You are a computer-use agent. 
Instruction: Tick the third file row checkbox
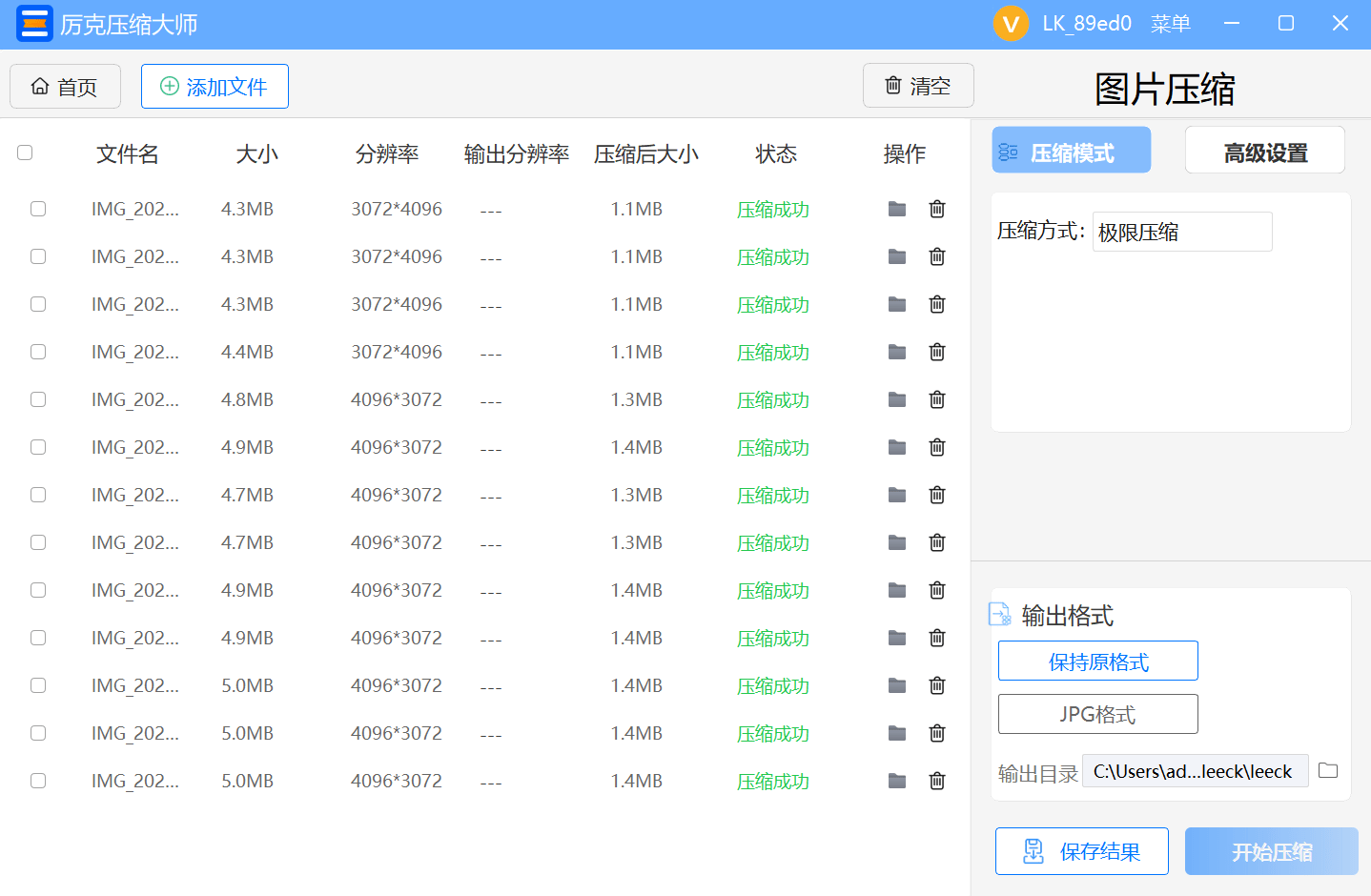click(38, 304)
